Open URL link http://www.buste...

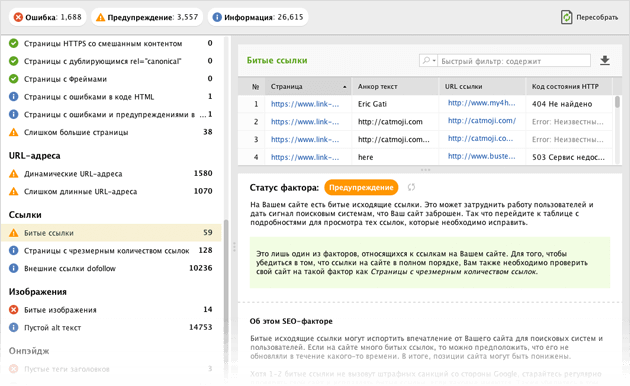pos(481,156)
